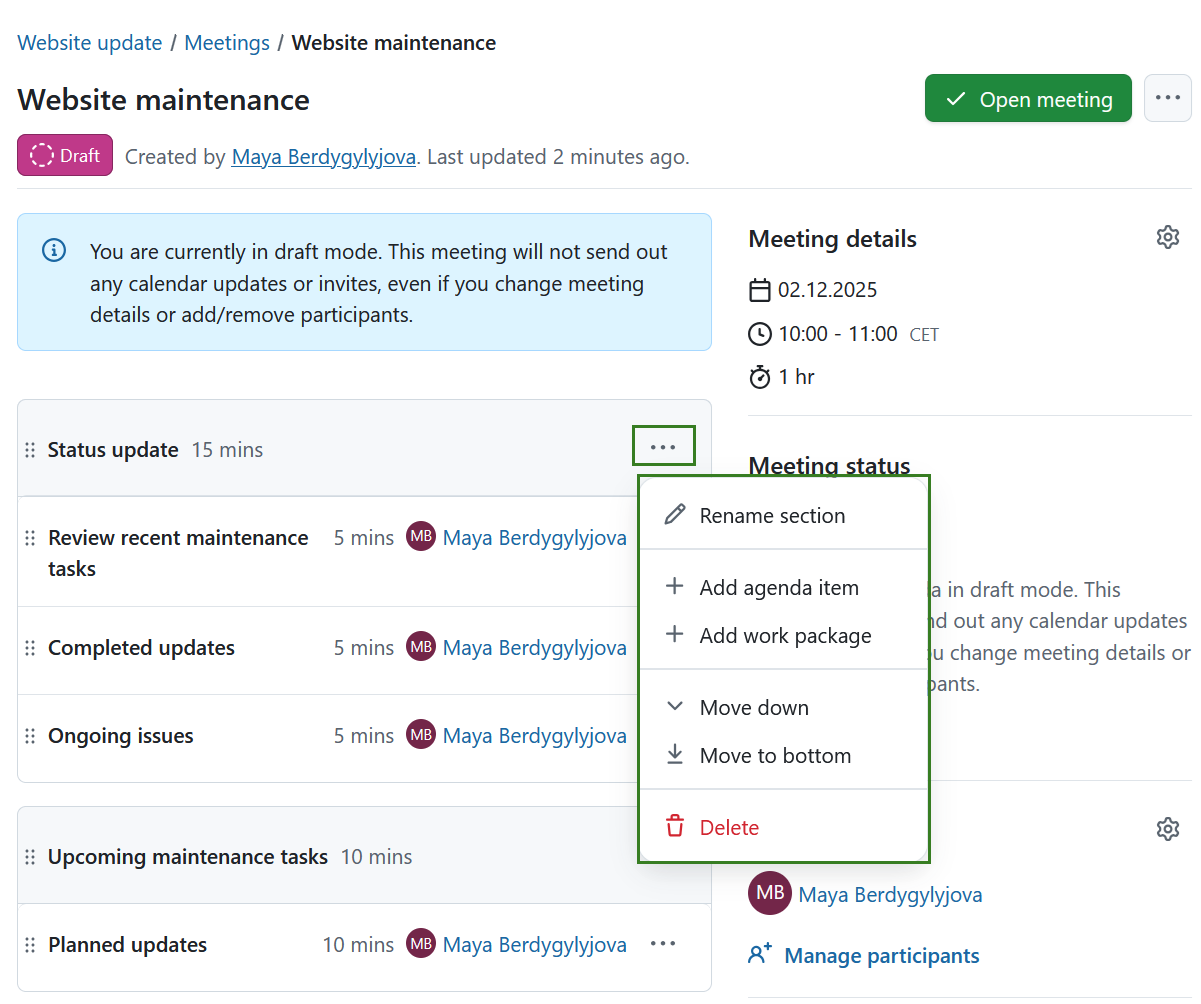Click the gear icon on the Meeting status panel
Image resolution: width=1201 pixels, height=1004 pixels.
pos(1167,828)
